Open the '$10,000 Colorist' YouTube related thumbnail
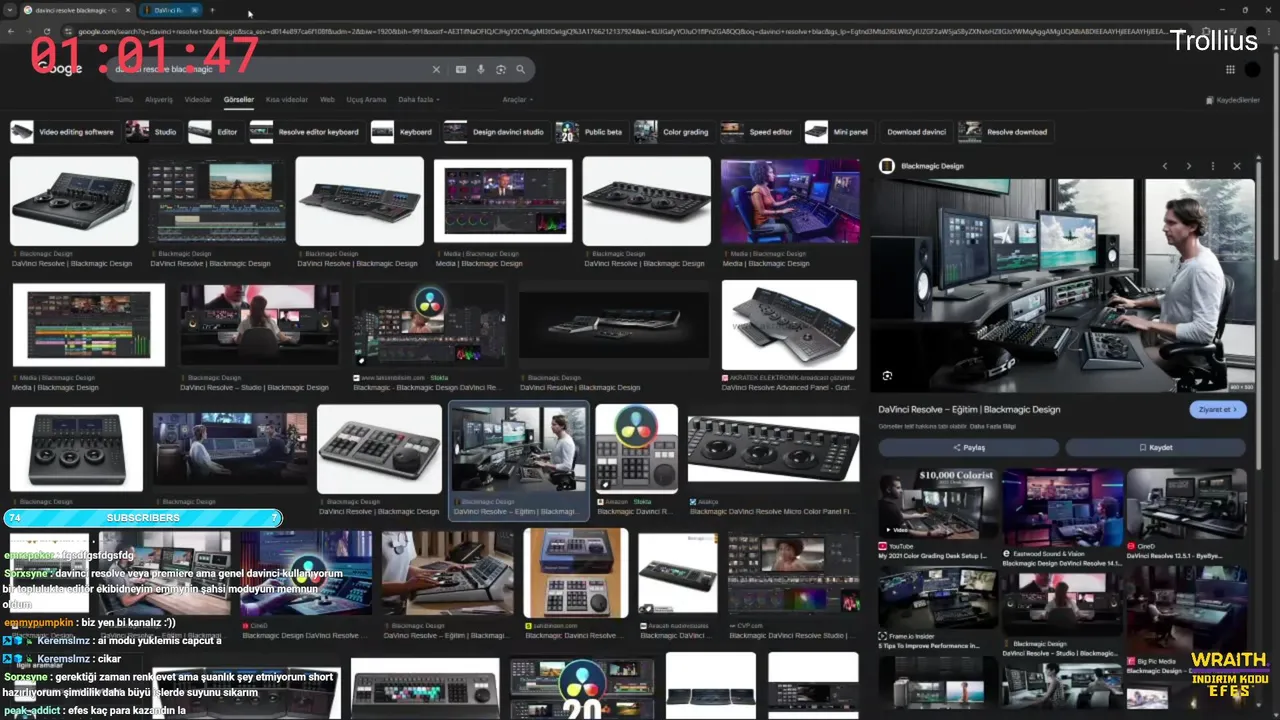The image size is (1280, 720). 937,503
